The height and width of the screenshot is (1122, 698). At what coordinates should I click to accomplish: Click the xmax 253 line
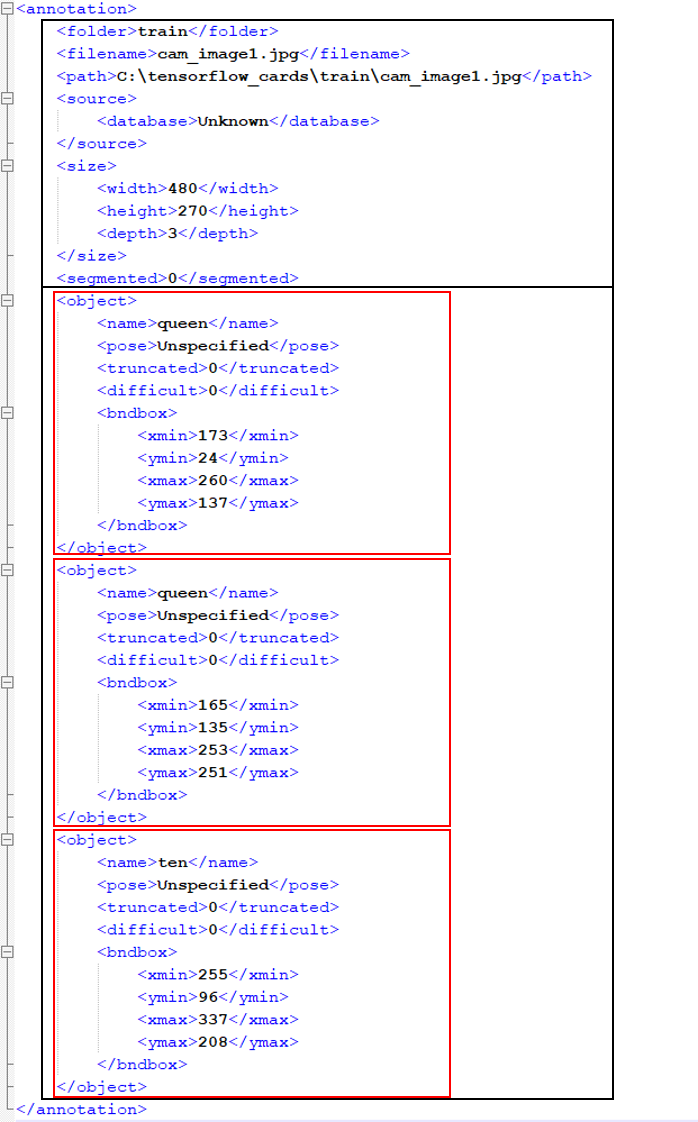coord(218,751)
